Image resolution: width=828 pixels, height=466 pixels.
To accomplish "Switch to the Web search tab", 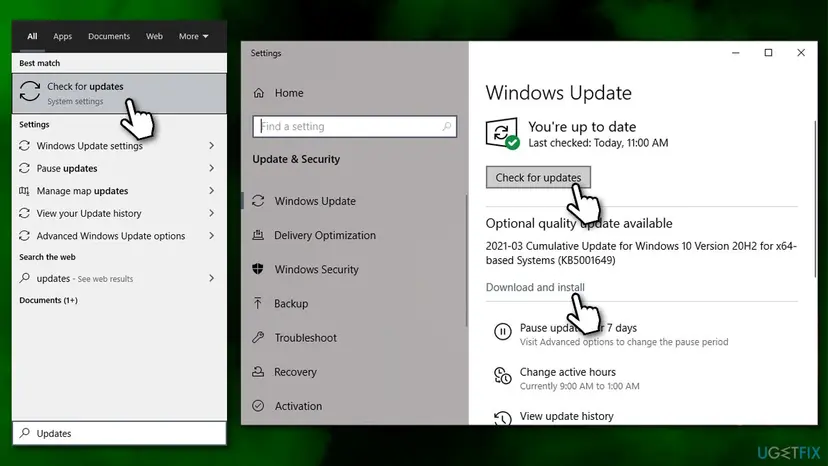I will [x=154, y=36].
